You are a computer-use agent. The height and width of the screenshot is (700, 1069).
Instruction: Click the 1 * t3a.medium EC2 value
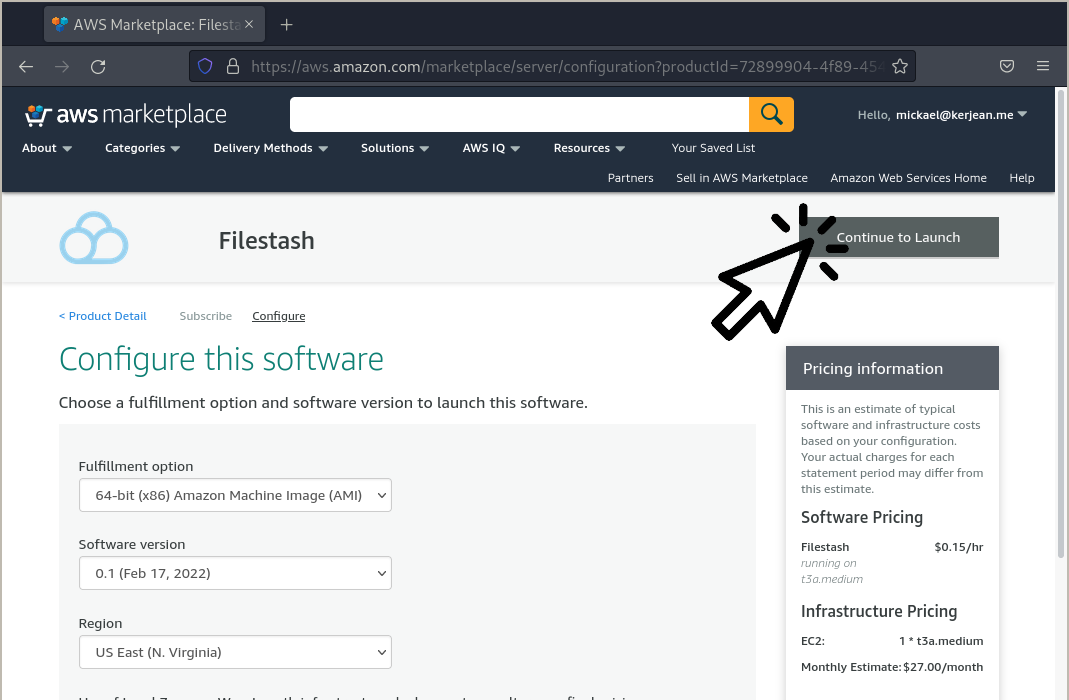click(941, 641)
